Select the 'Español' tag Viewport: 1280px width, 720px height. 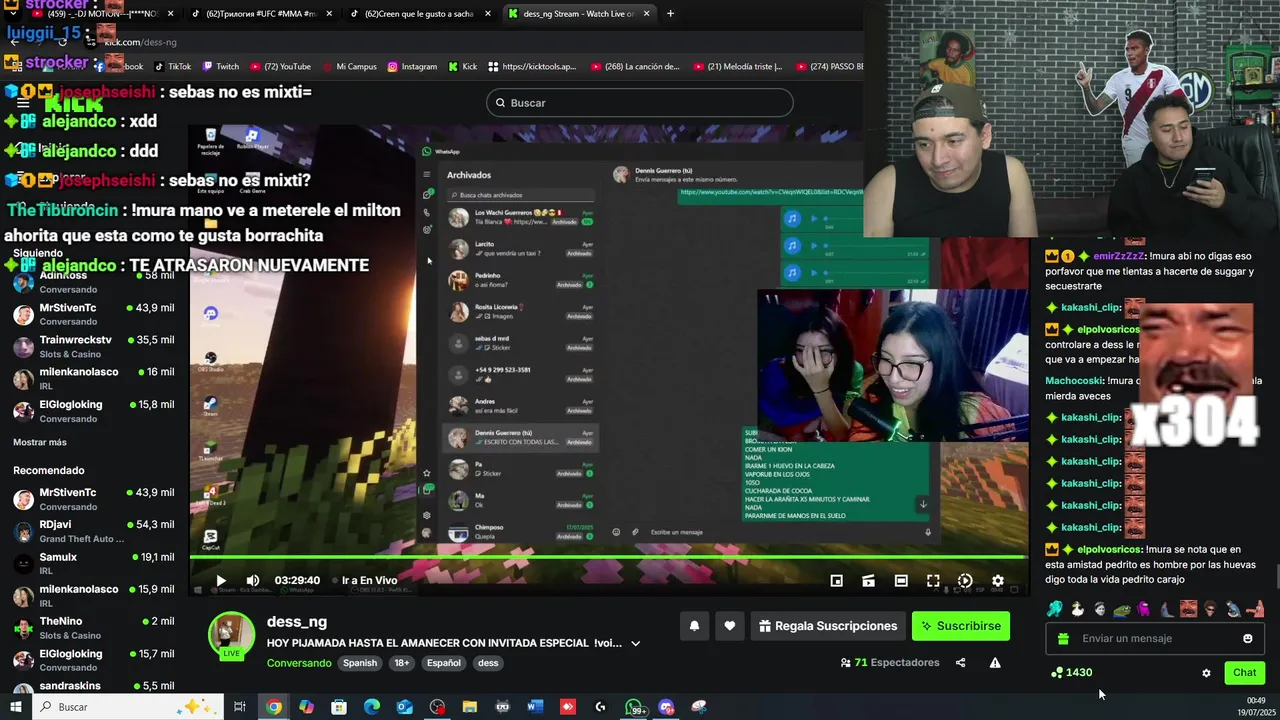[x=444, y=663]
